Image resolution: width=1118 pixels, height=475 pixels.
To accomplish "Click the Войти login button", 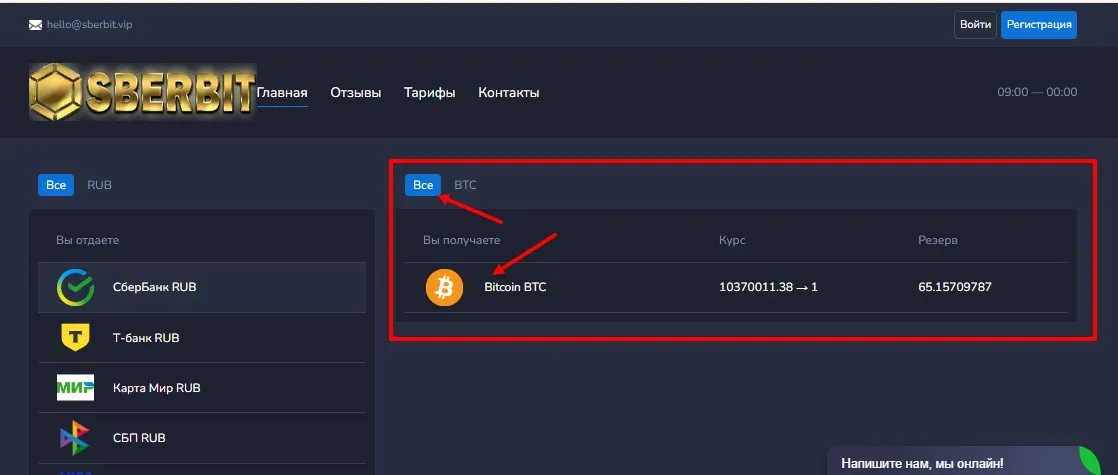I will [x=975, y=25].
